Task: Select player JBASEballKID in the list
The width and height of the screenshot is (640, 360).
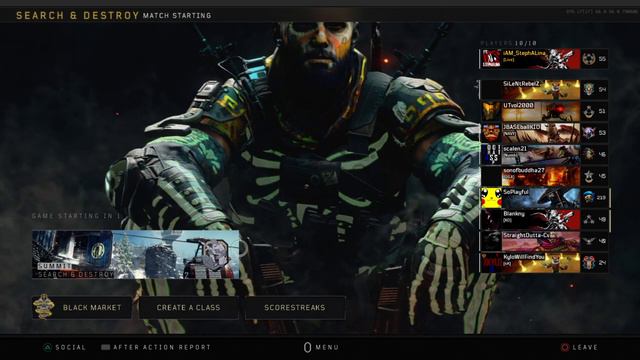Action: 544,133
